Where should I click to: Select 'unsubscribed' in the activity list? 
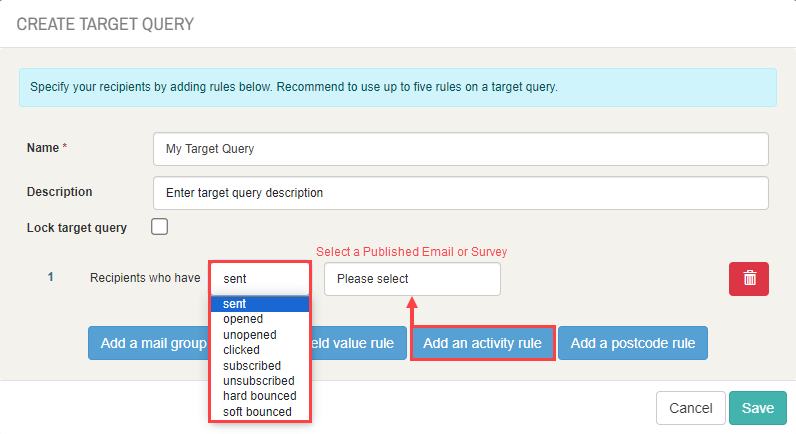click(x=260, y=381)
